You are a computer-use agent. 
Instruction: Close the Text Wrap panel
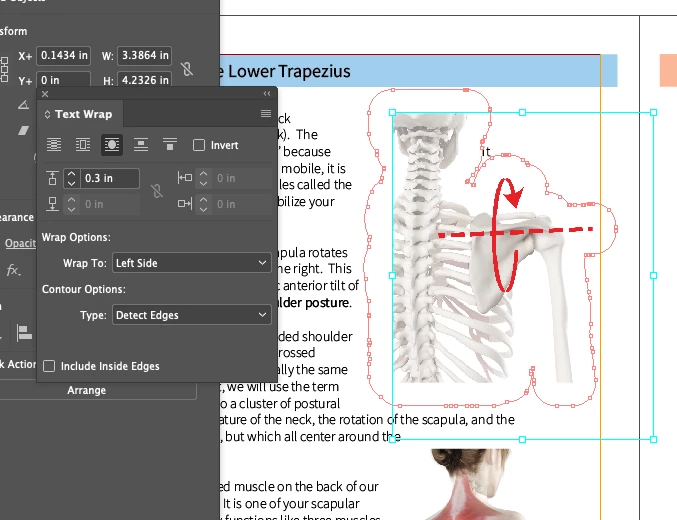45,94
